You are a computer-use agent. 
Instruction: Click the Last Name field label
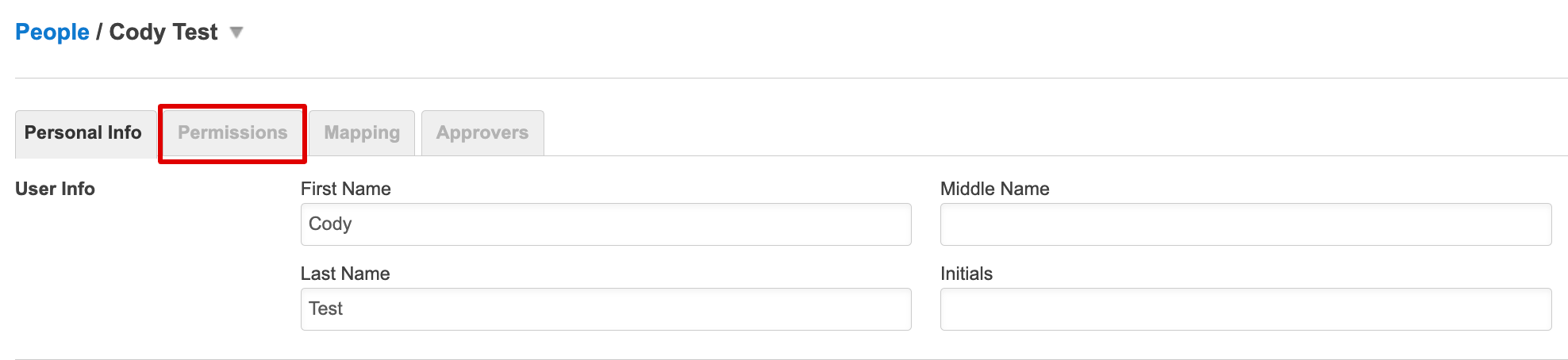coord(345,274)
